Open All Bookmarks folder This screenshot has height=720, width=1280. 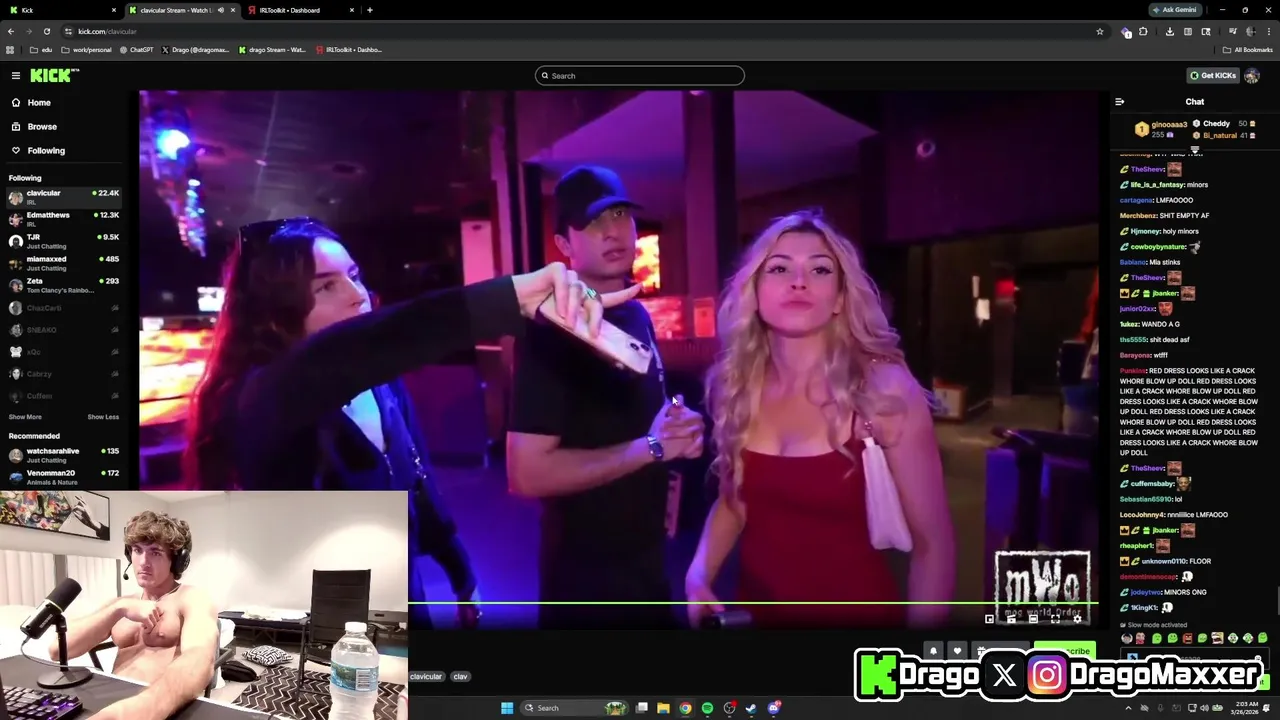1248,49
